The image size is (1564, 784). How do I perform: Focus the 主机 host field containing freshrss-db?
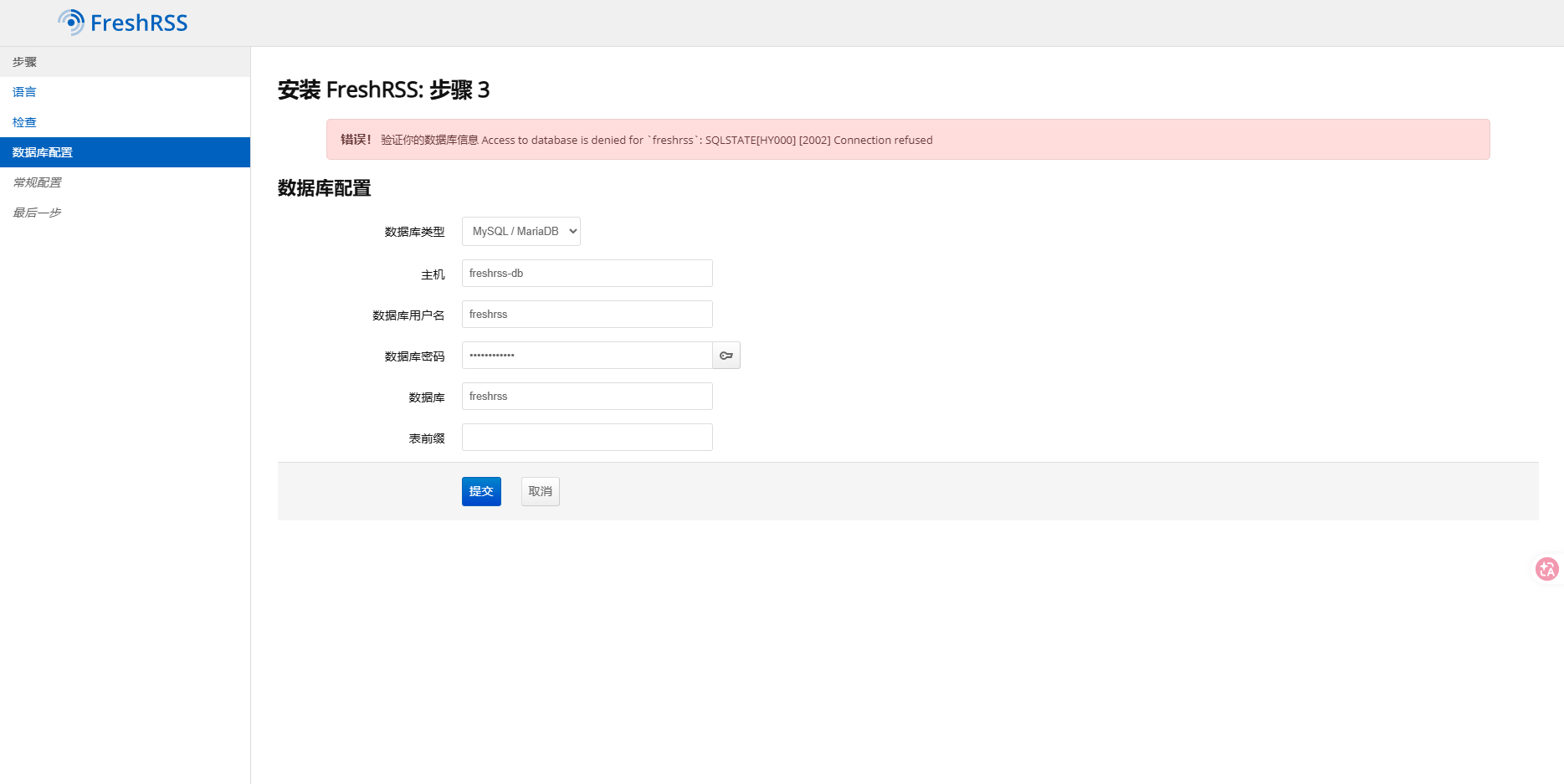pyautogui.click(x=587, y=274)
